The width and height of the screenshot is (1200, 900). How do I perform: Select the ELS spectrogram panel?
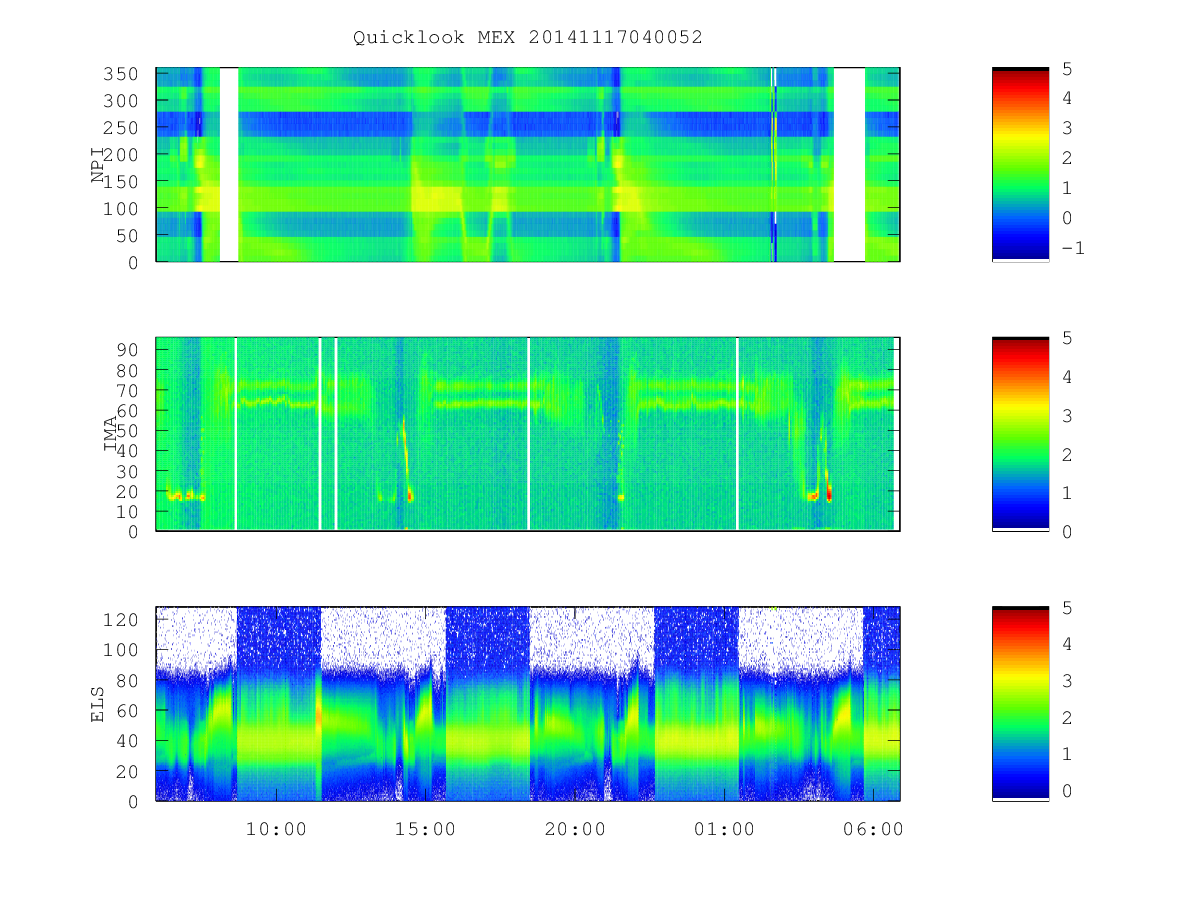coord(528,704)
